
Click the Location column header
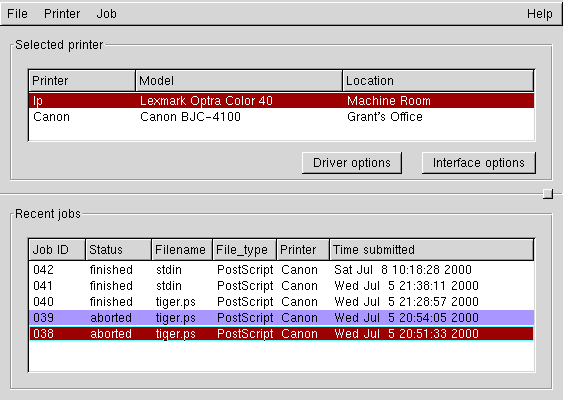tap(438, 81)
